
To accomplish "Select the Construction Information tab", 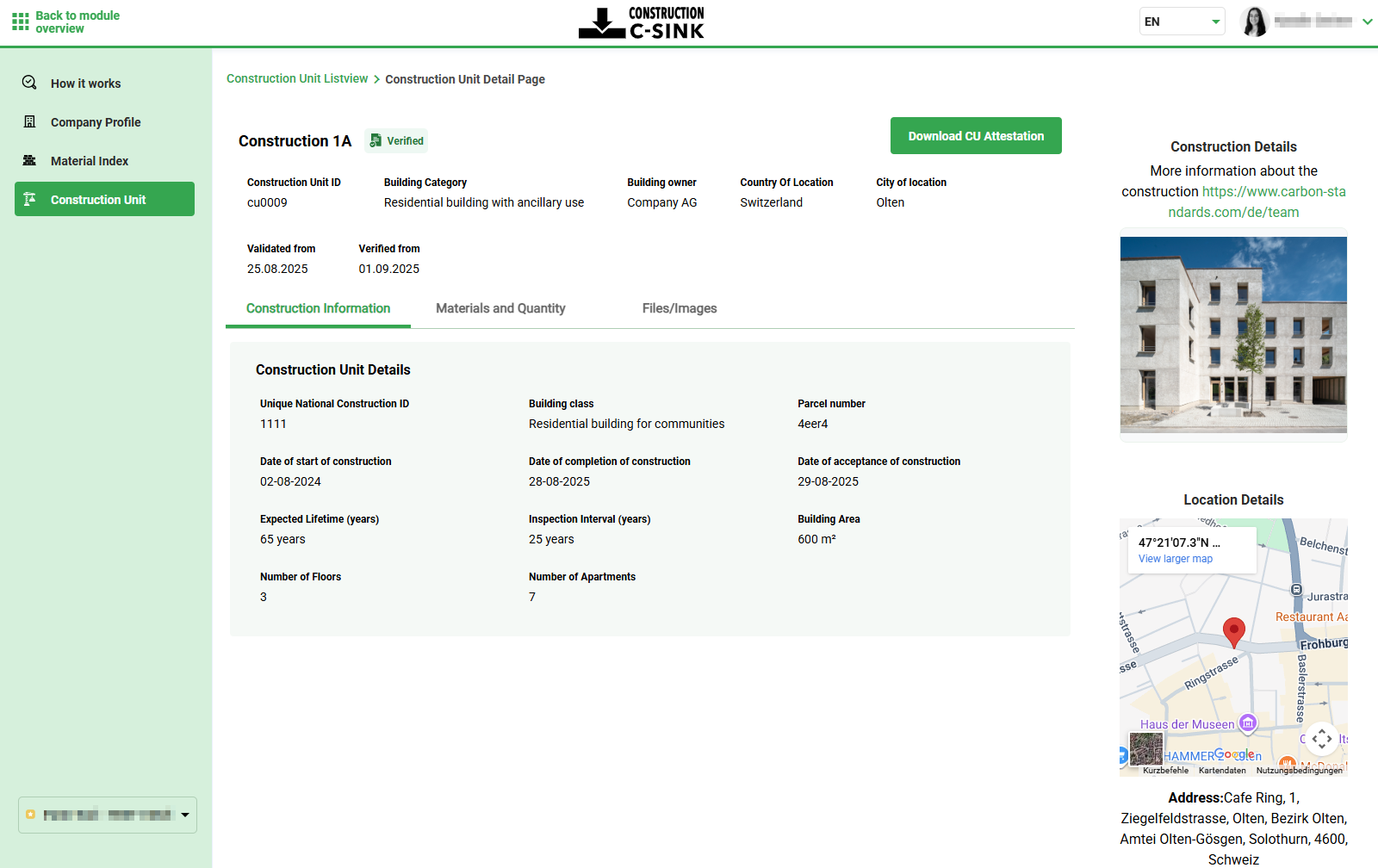I will click(318, 308).
